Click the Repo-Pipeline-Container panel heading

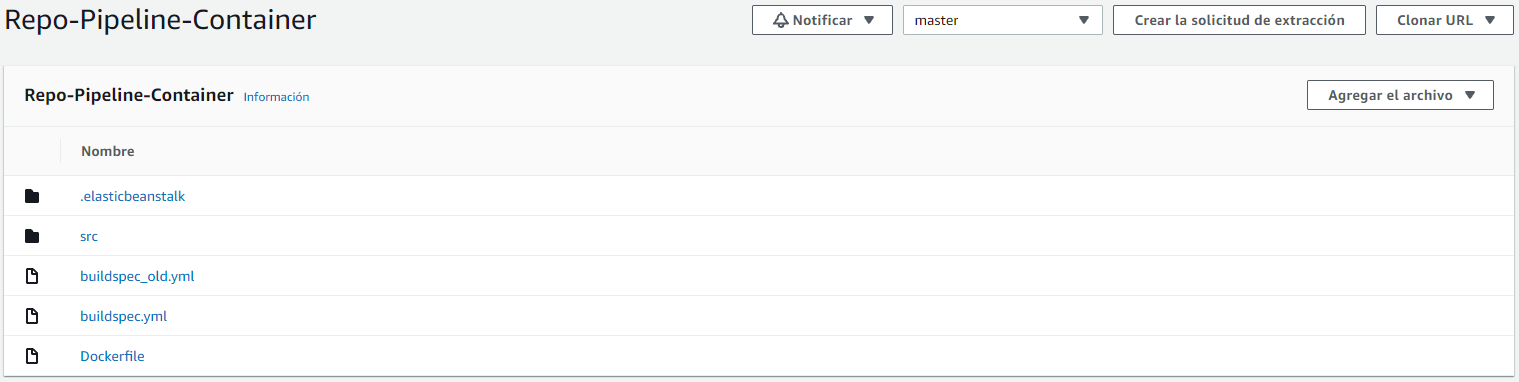coord(129,96)
